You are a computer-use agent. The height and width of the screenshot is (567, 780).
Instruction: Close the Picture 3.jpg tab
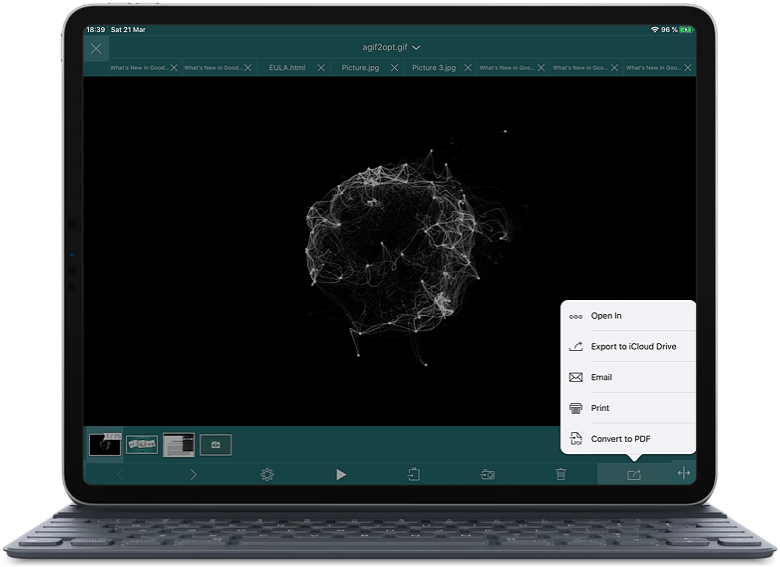468,68
